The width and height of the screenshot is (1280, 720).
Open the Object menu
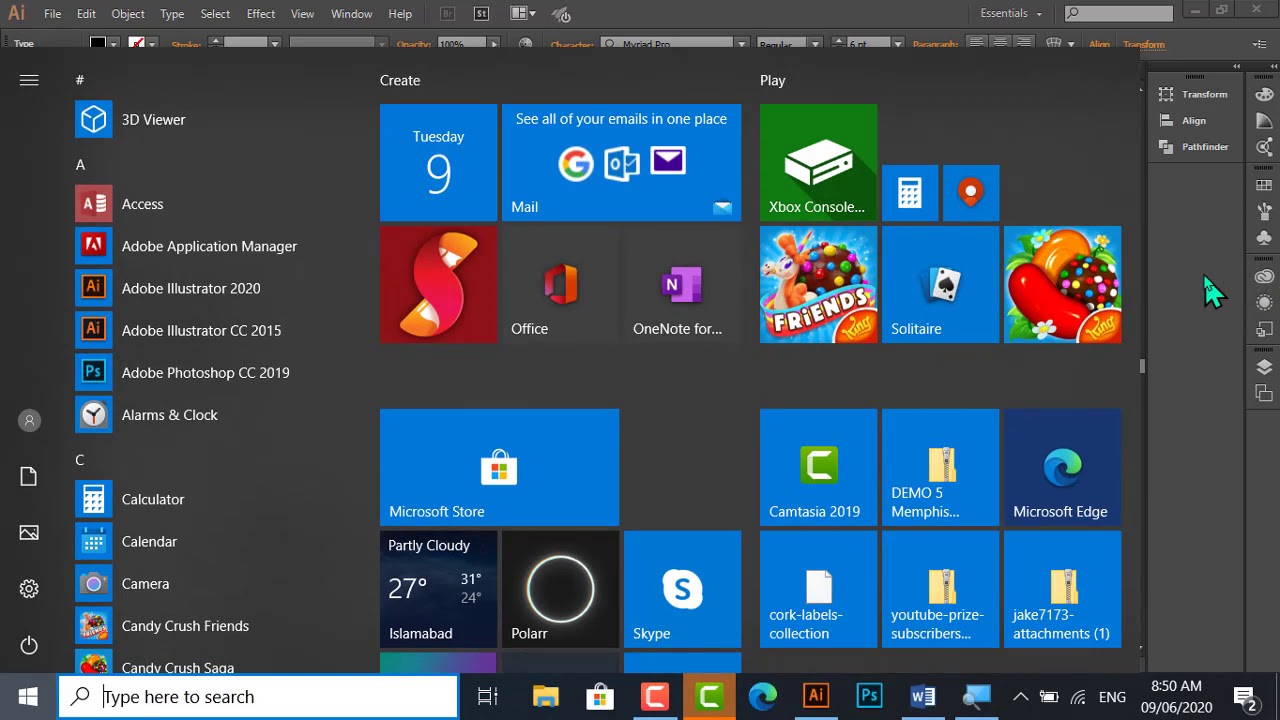pos(128,14)
